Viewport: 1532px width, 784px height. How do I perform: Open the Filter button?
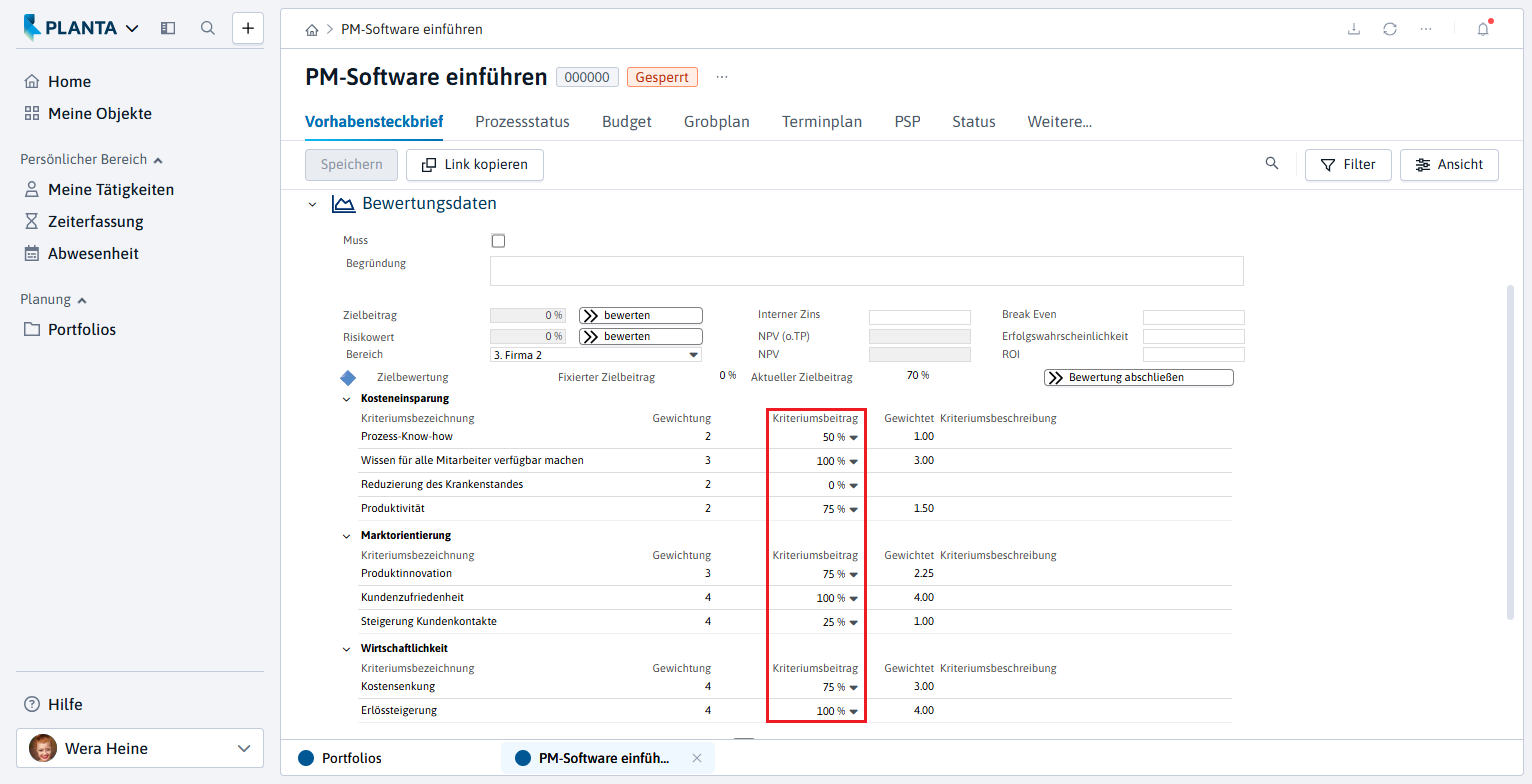(x=1348, y=165)
